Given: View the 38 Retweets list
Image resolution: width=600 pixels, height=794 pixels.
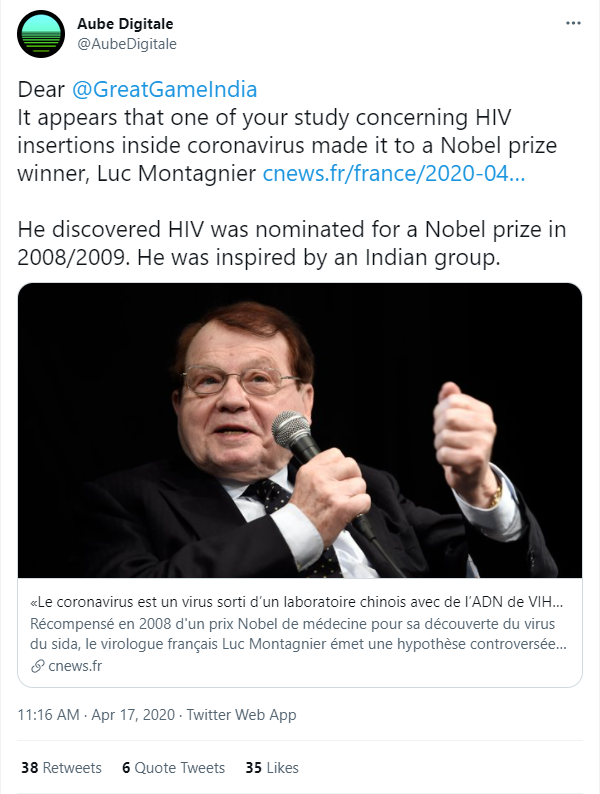Looking at the screenshot, I should tap(61, 768).
